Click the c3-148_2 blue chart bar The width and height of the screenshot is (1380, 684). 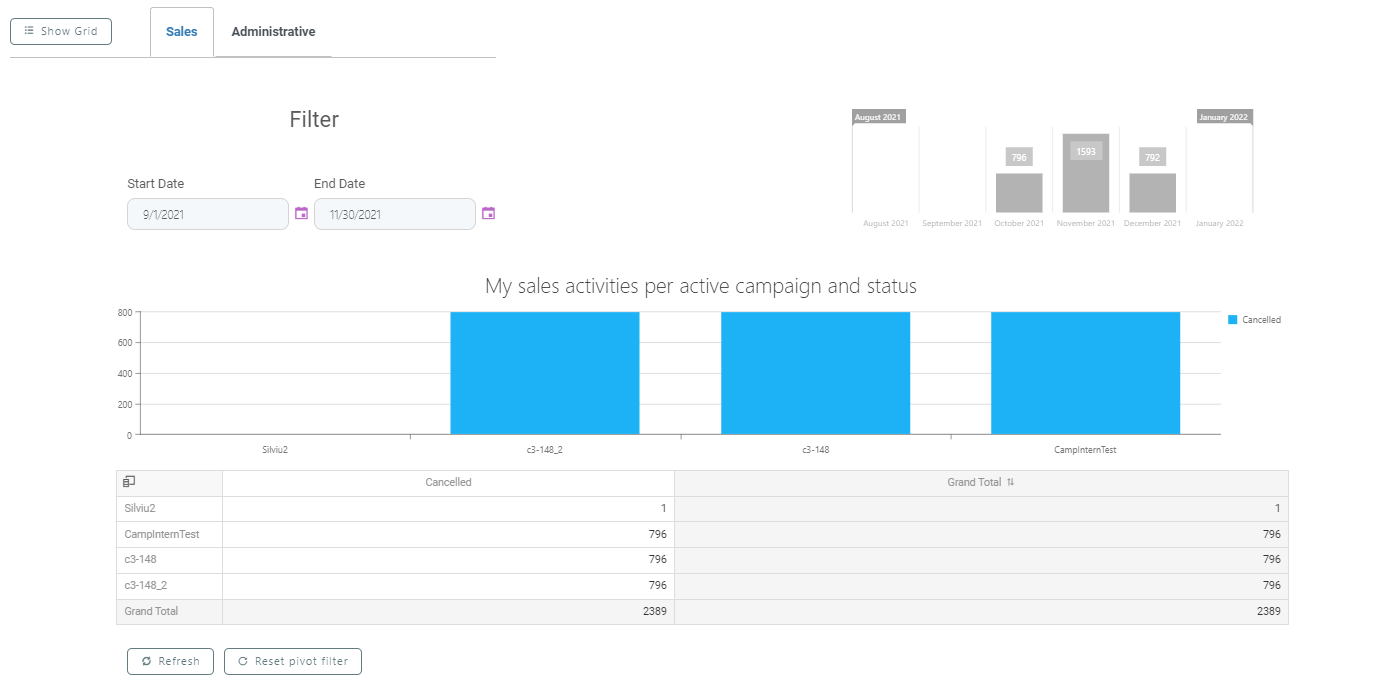(545, 373)
